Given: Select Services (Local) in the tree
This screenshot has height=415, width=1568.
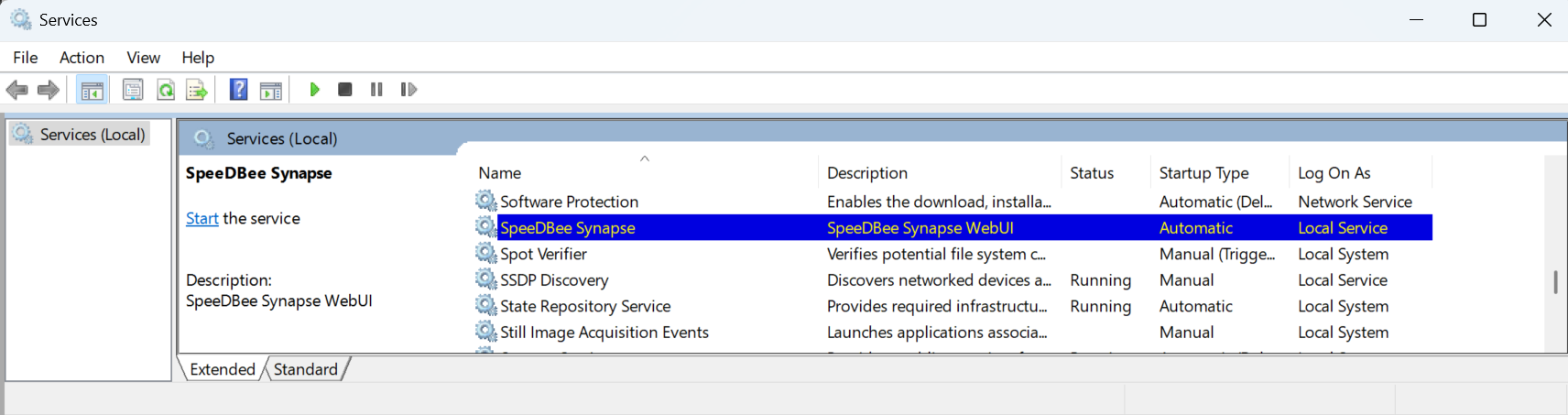Looking at the screenshot, I should [x=92, y=135].
